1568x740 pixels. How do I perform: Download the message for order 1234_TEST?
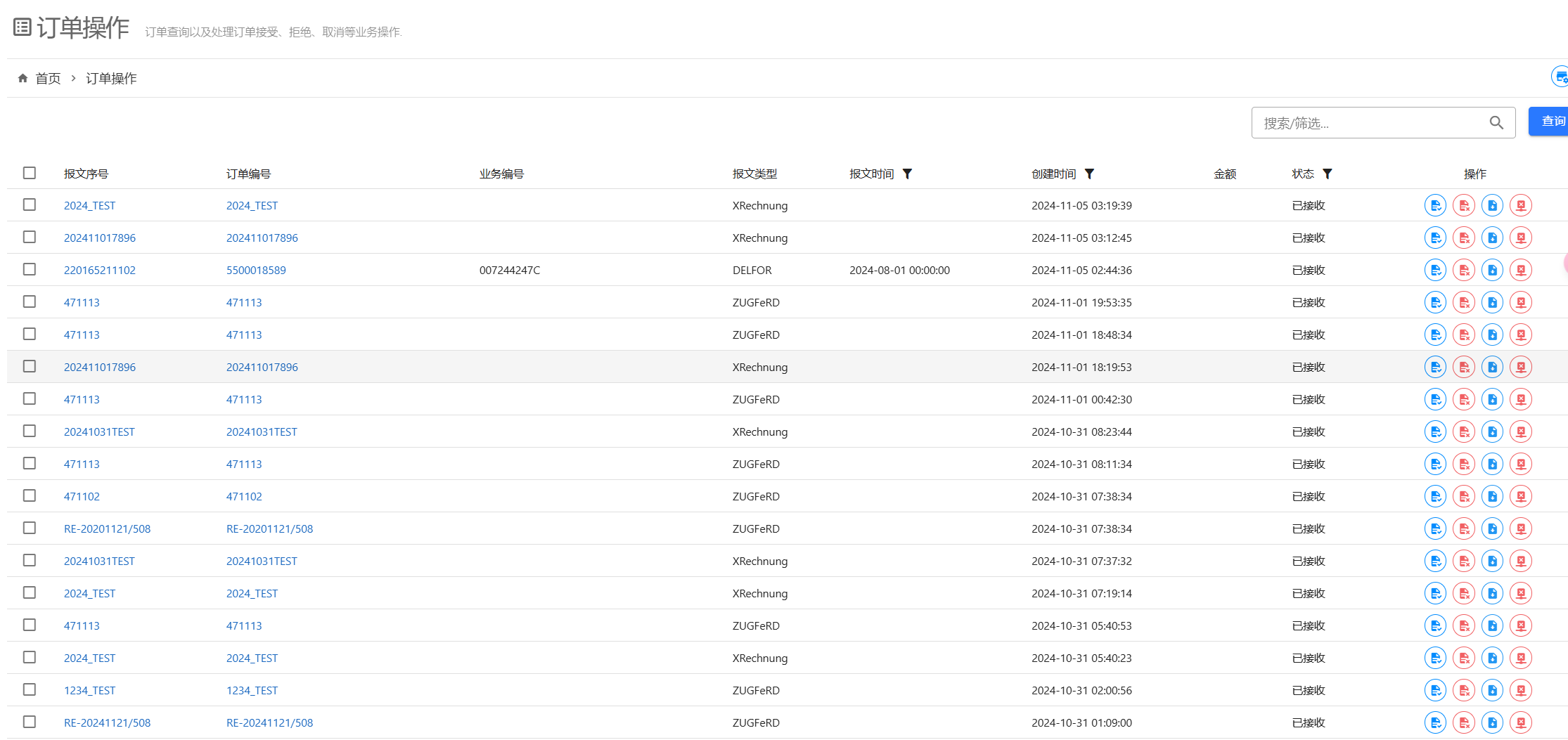(1492, 690)
